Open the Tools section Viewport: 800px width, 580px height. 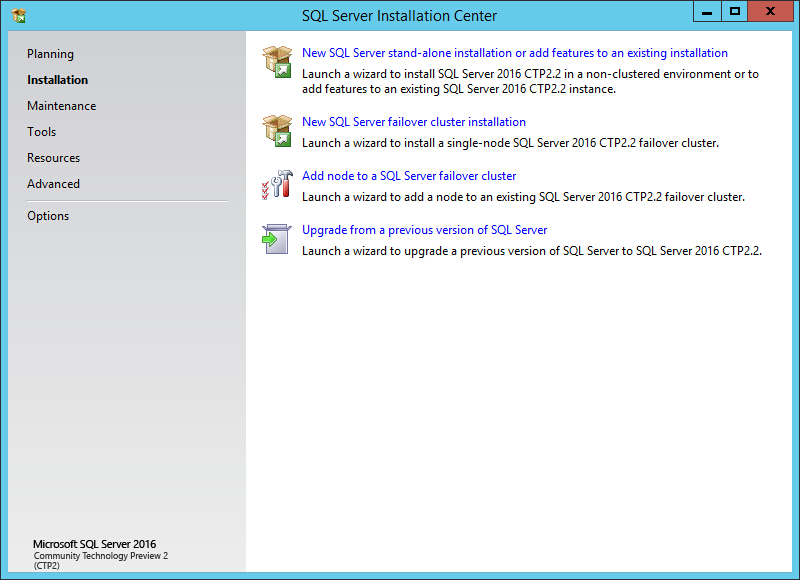41,132
